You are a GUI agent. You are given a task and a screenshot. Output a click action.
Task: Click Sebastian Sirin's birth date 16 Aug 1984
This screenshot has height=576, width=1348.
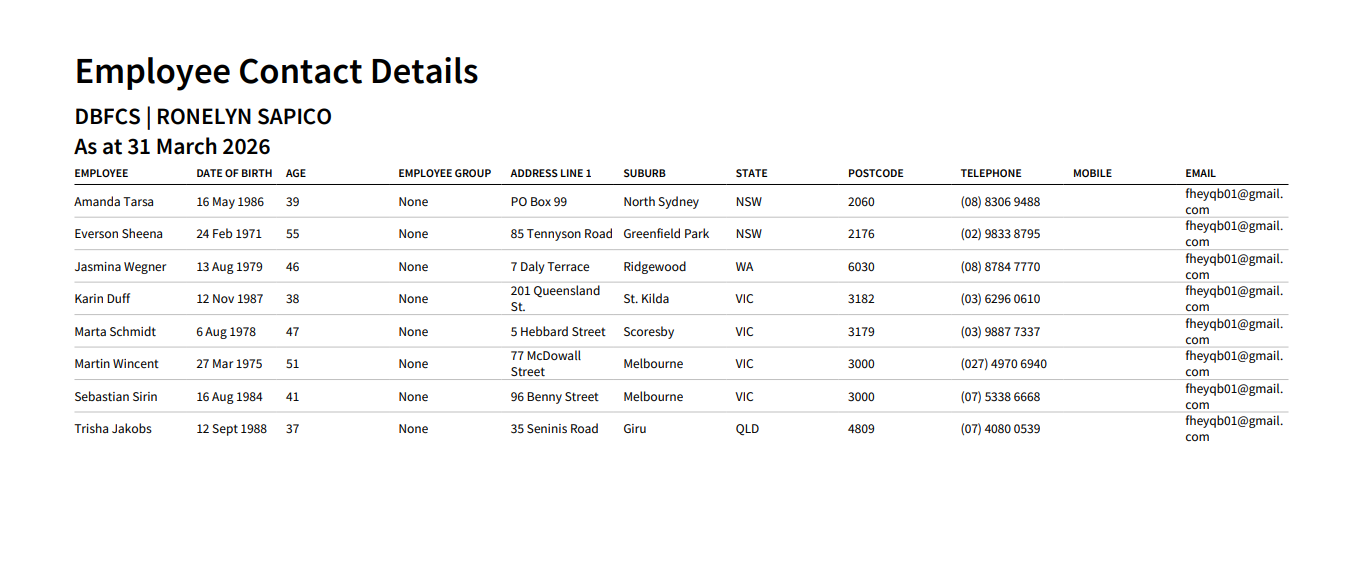coord(229,397)
